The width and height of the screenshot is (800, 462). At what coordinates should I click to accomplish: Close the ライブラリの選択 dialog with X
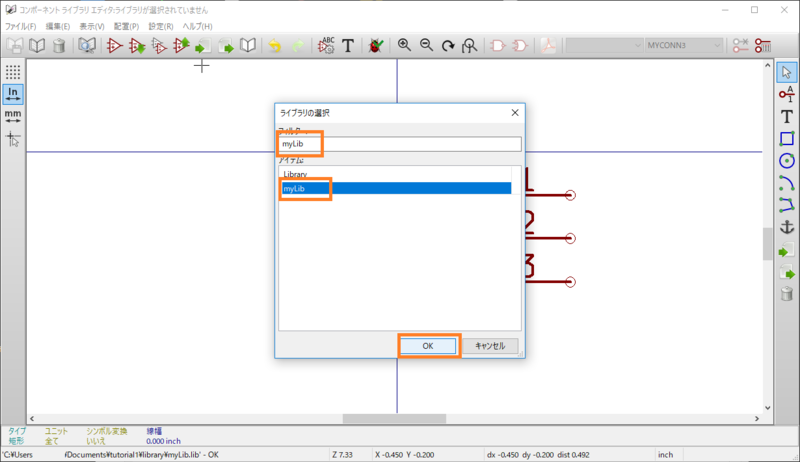coord(515,113)
